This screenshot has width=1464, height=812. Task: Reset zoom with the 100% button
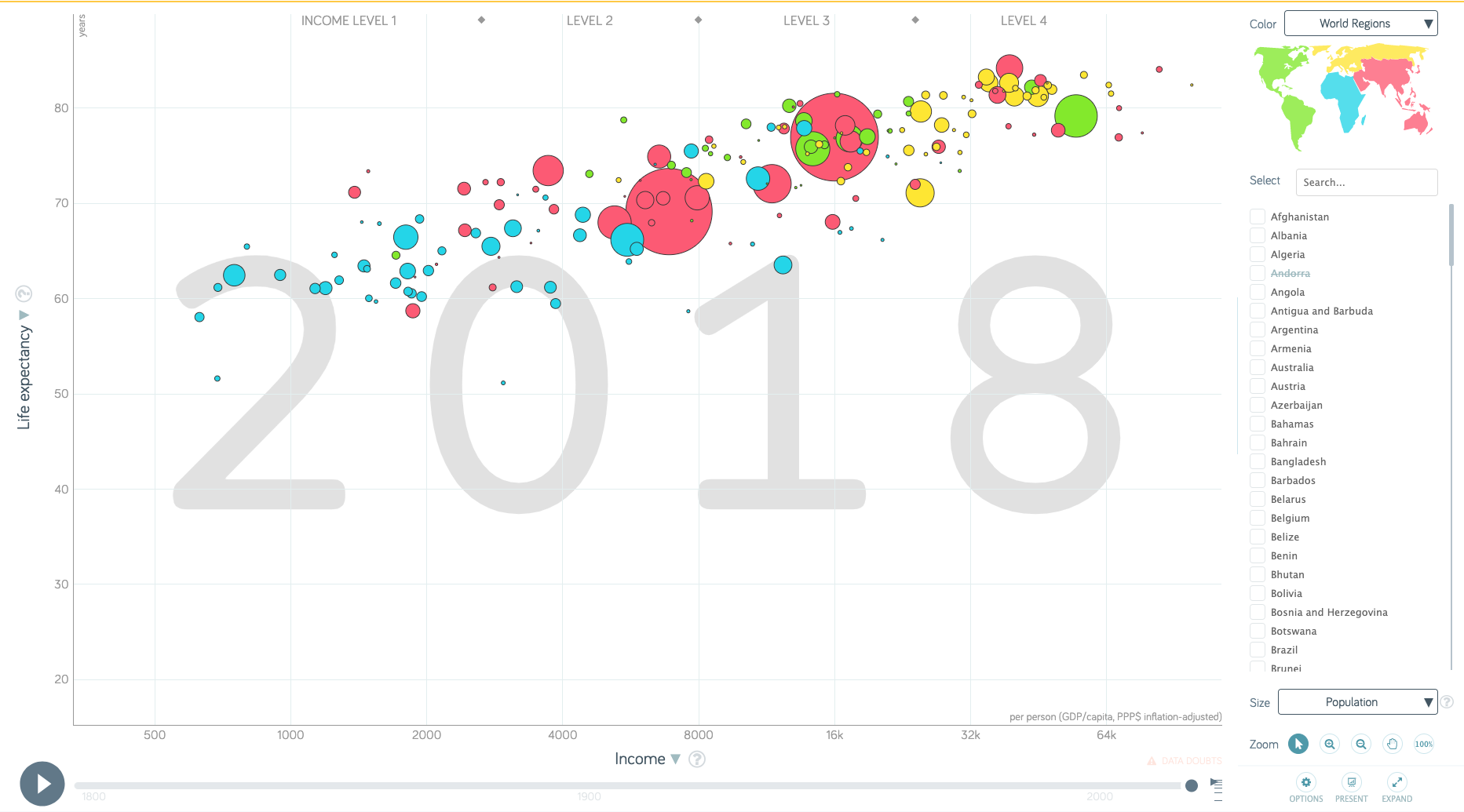(1424, 744)
